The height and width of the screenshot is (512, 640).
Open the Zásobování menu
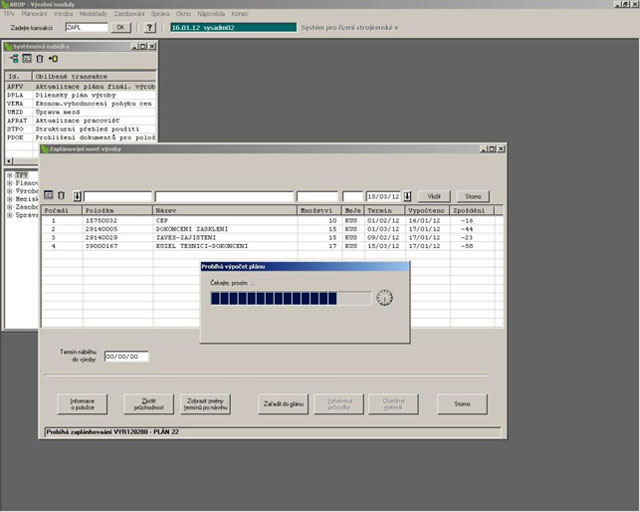(129, 14)
